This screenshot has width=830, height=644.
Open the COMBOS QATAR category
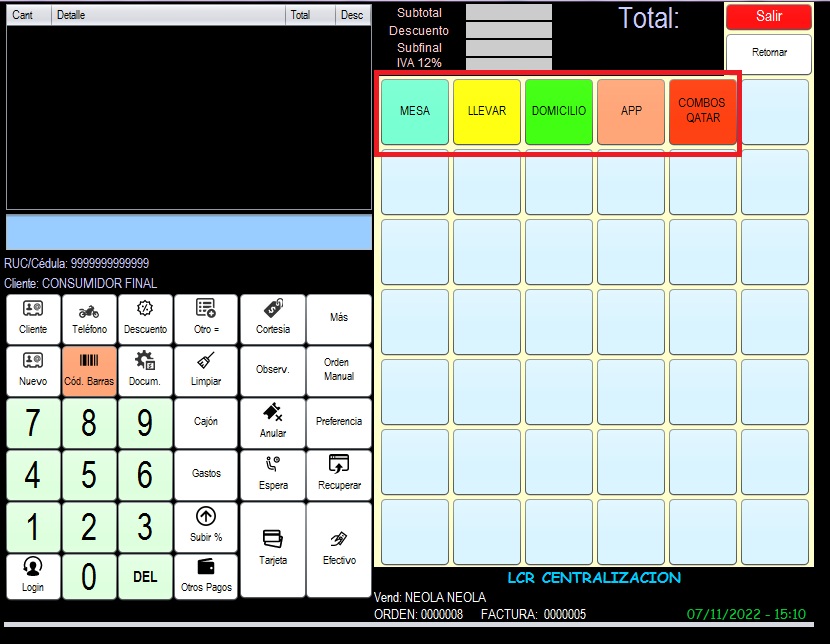(x=702, y=112)
